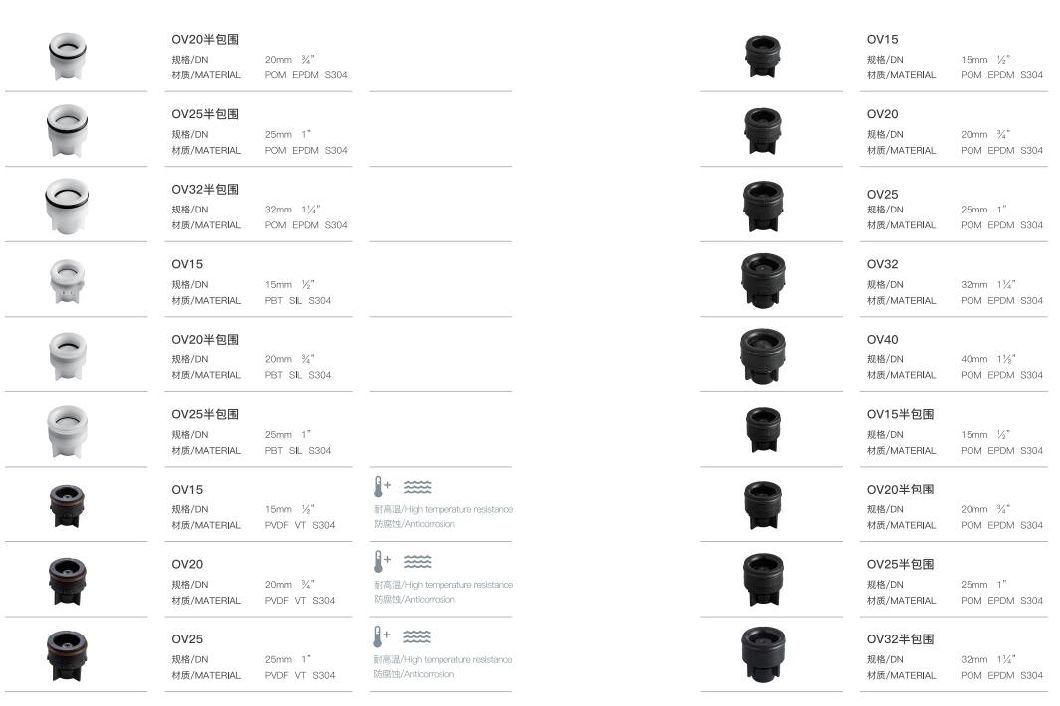Pick the black OV15 POM valve image, top right
The height and width of the screenshot is (706, 1060).
(x=763, y=56)
